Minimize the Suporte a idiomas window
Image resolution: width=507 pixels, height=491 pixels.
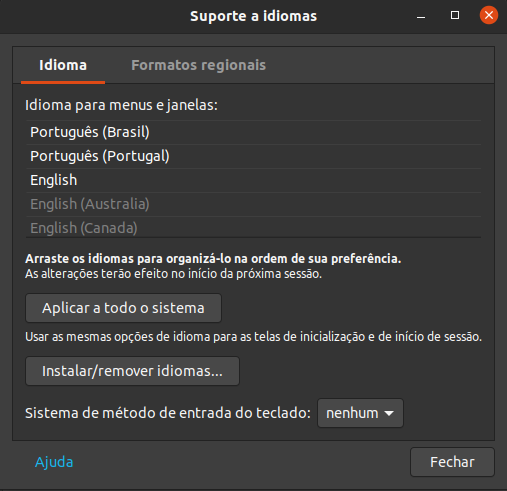pyautogui.click(x=421, y=16)
